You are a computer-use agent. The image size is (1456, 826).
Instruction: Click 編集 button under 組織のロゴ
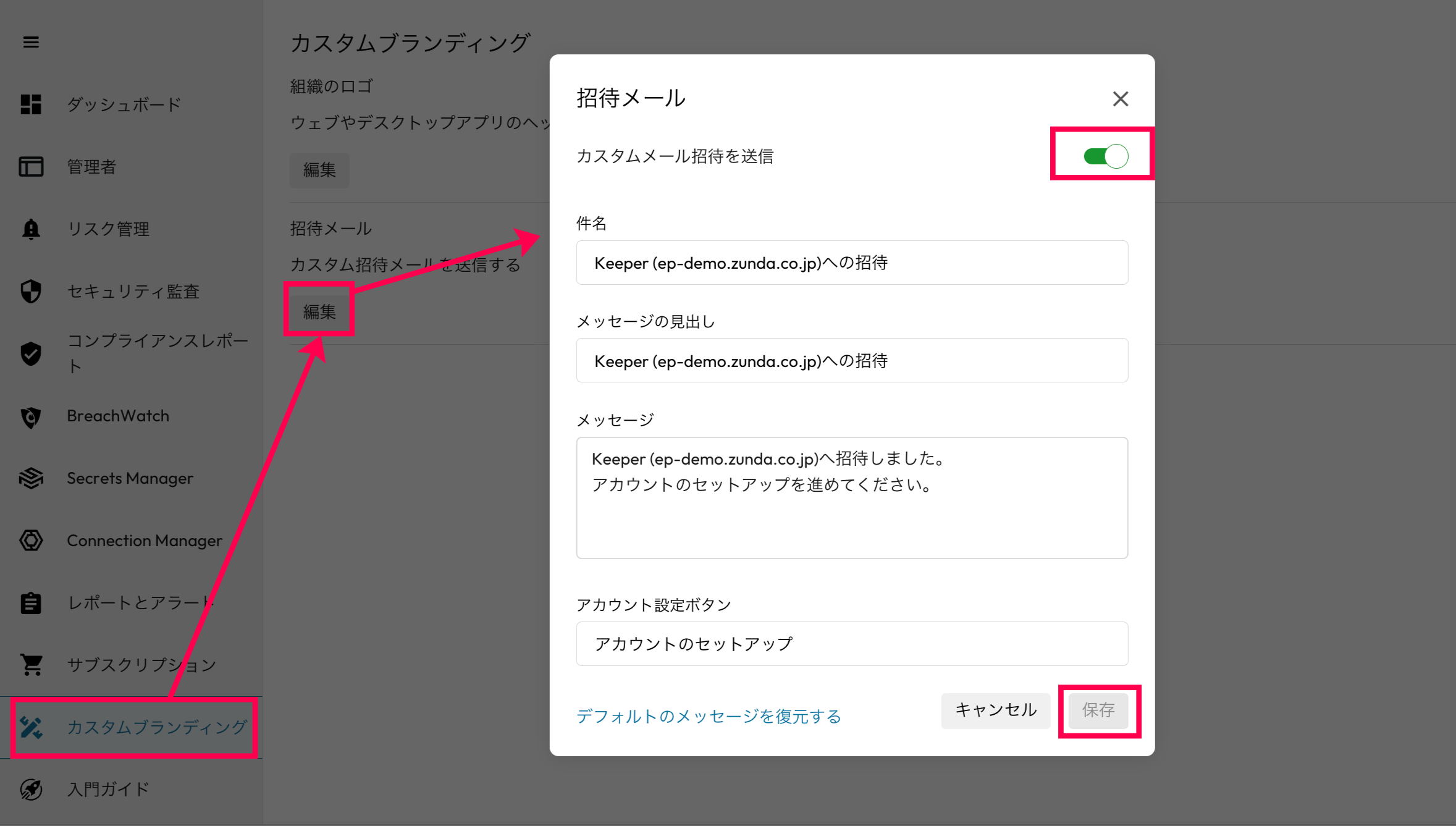[x=319, y=170]
